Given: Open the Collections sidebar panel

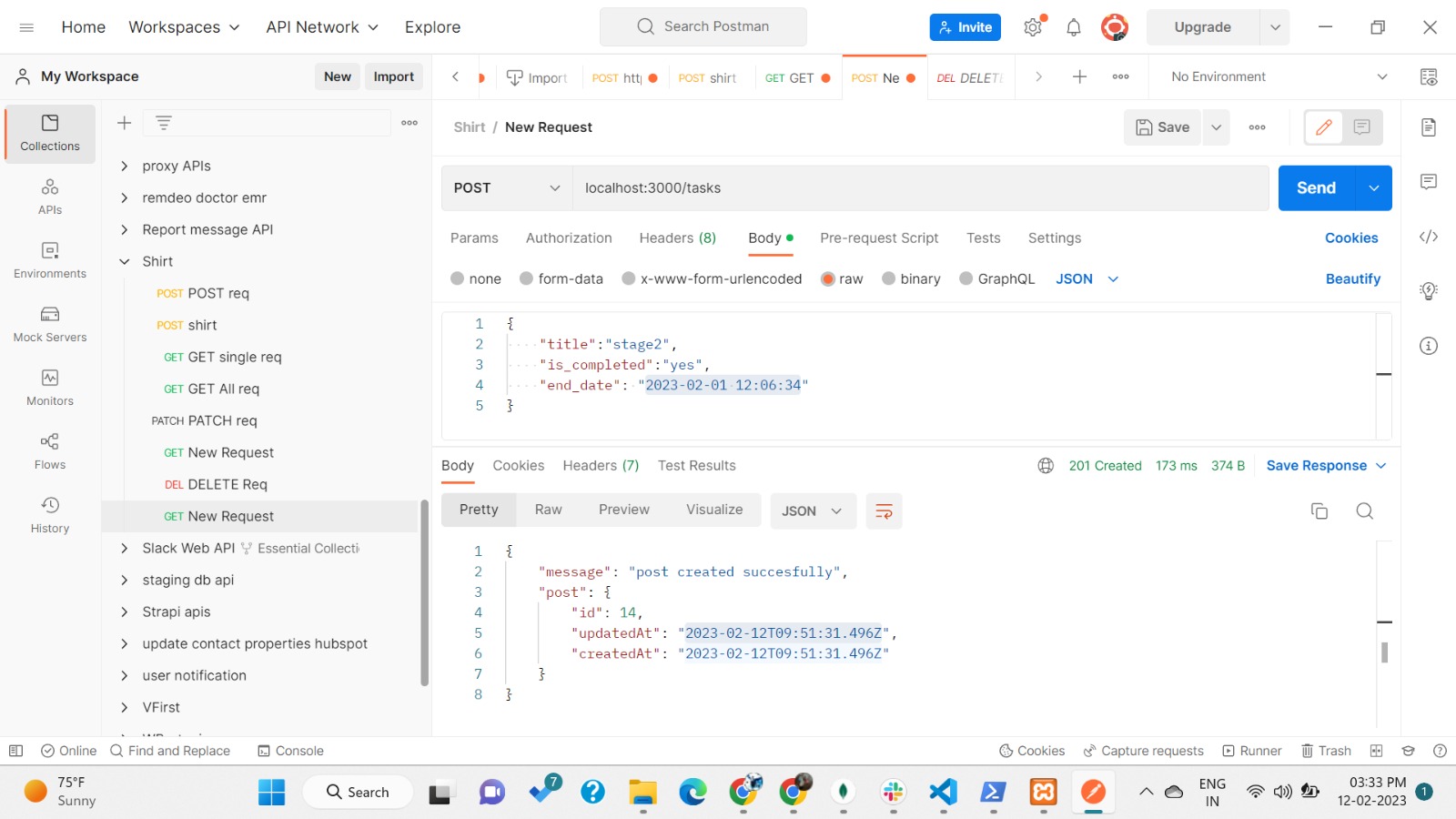Looking at the screenshot, I should (50, 134).
